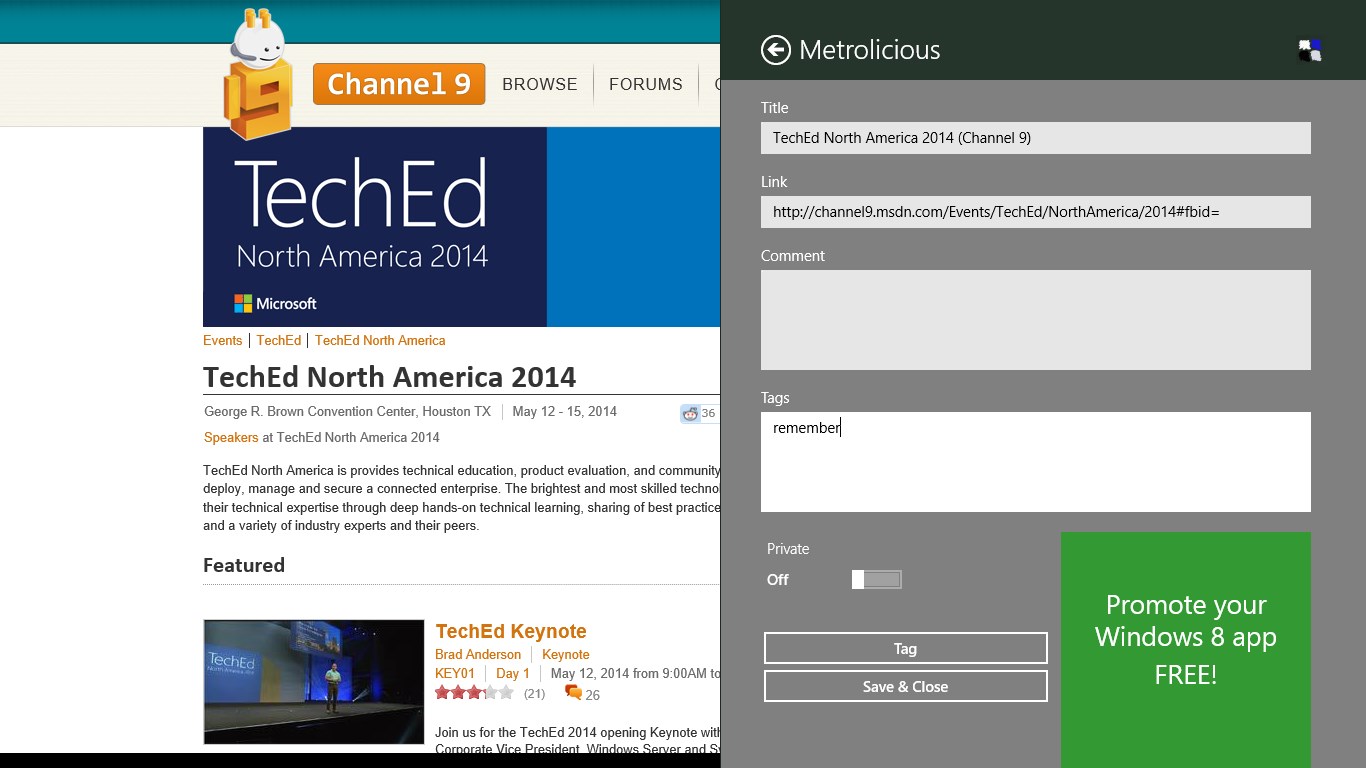The image size is (1366, 768).
Task: Click the comments bubble icon beside 26
Action: pyautogui.click(x=573, y=692)
